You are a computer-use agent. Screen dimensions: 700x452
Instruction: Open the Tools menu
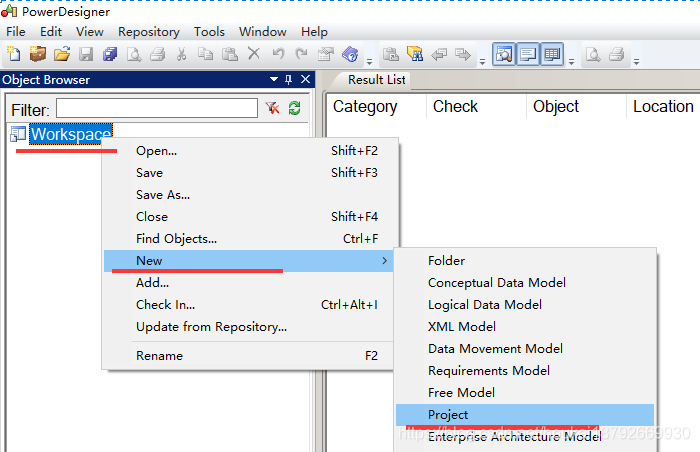[x=209, y=32]
